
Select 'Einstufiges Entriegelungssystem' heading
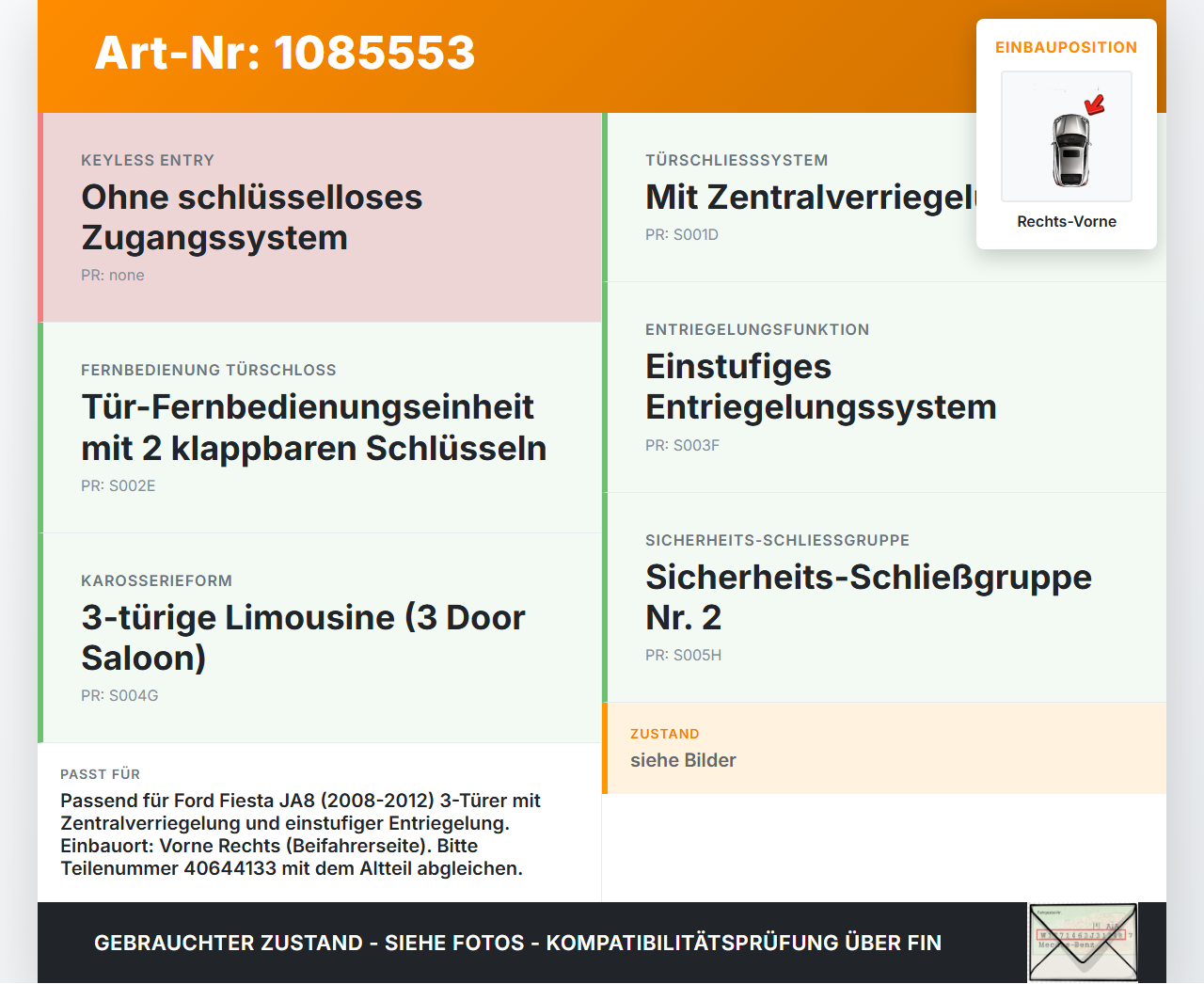pos(821,387)
